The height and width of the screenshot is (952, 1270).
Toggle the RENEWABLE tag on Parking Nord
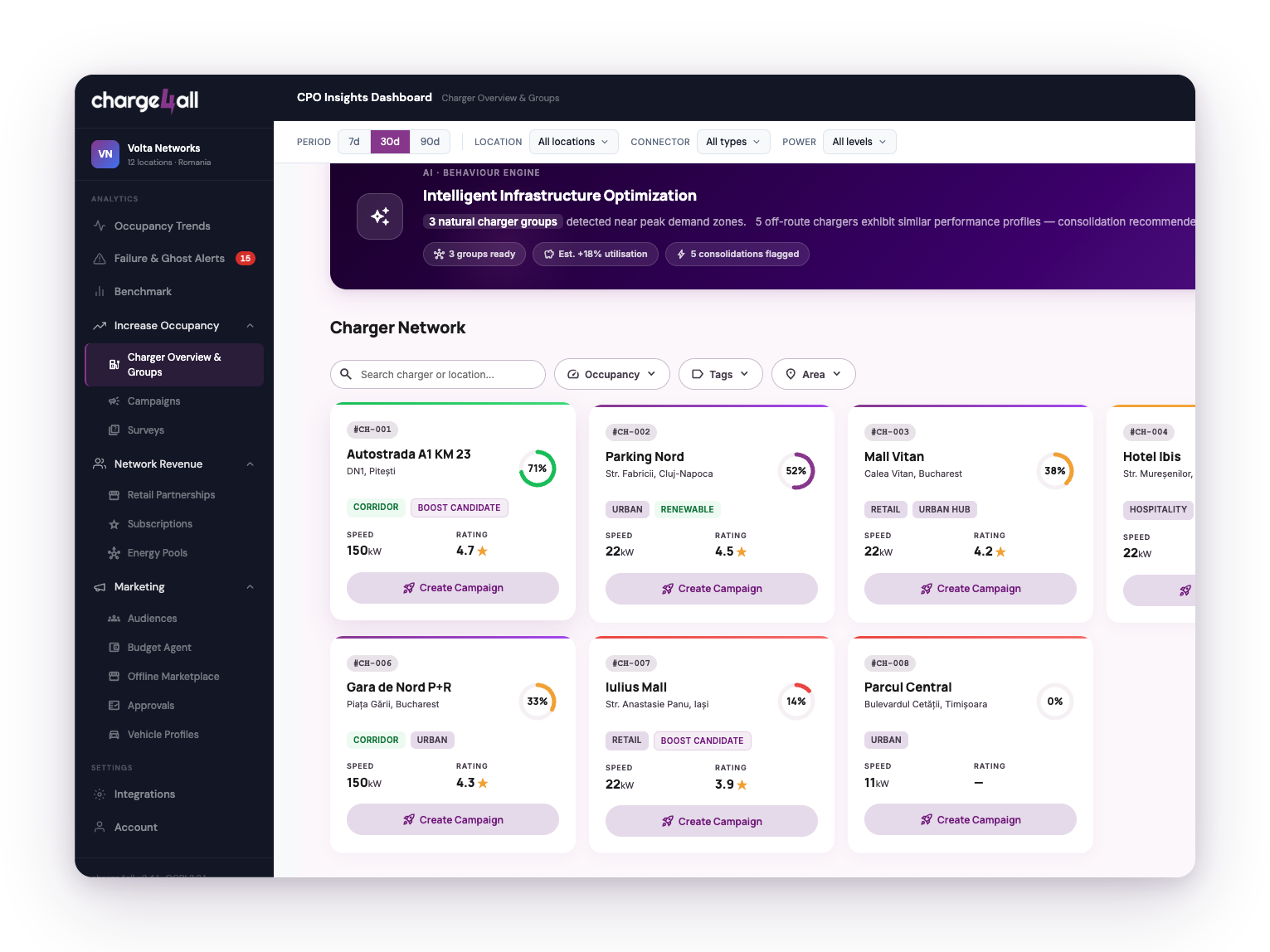(x=687, y=509)
